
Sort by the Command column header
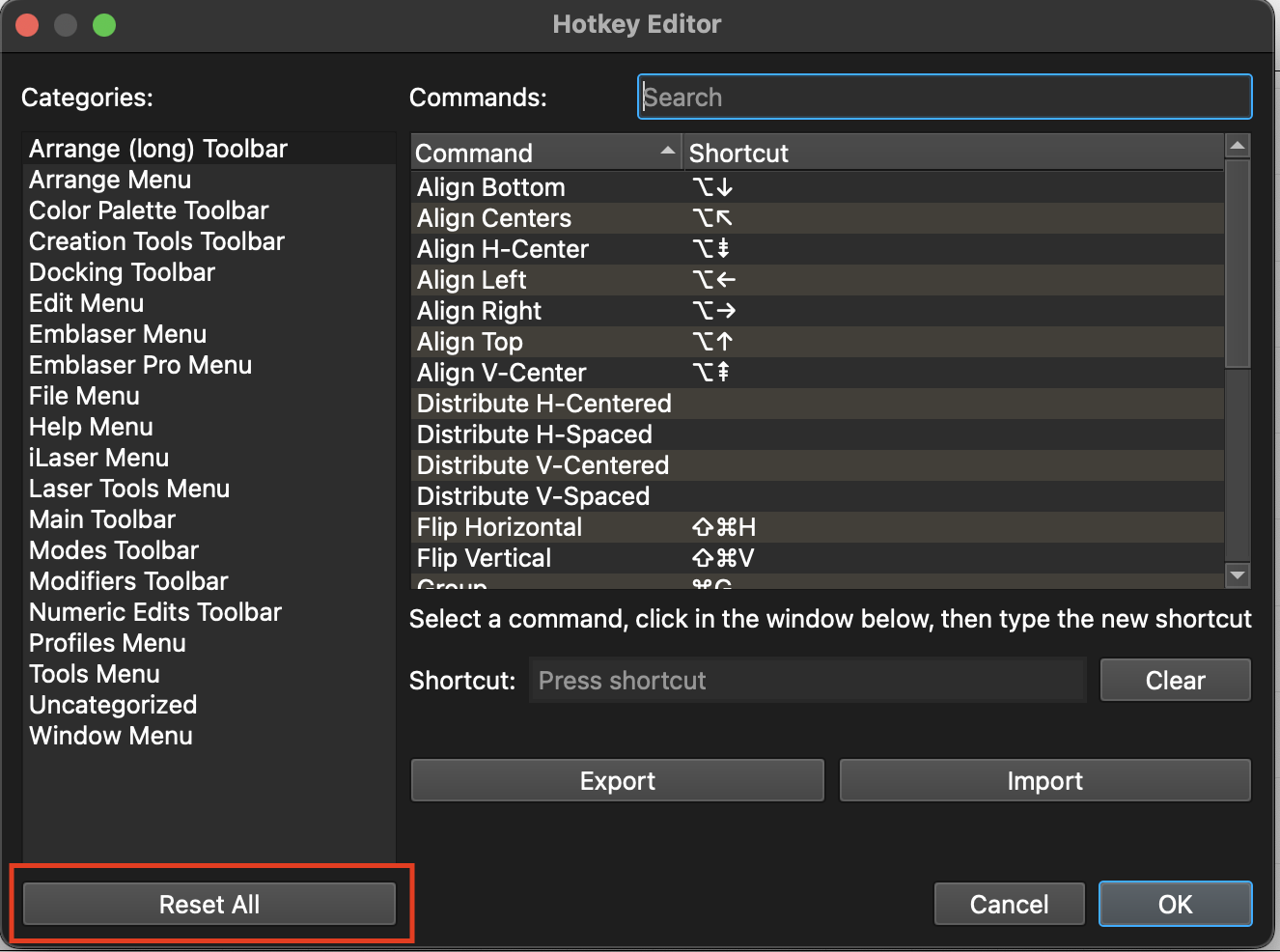coord(545,154)
